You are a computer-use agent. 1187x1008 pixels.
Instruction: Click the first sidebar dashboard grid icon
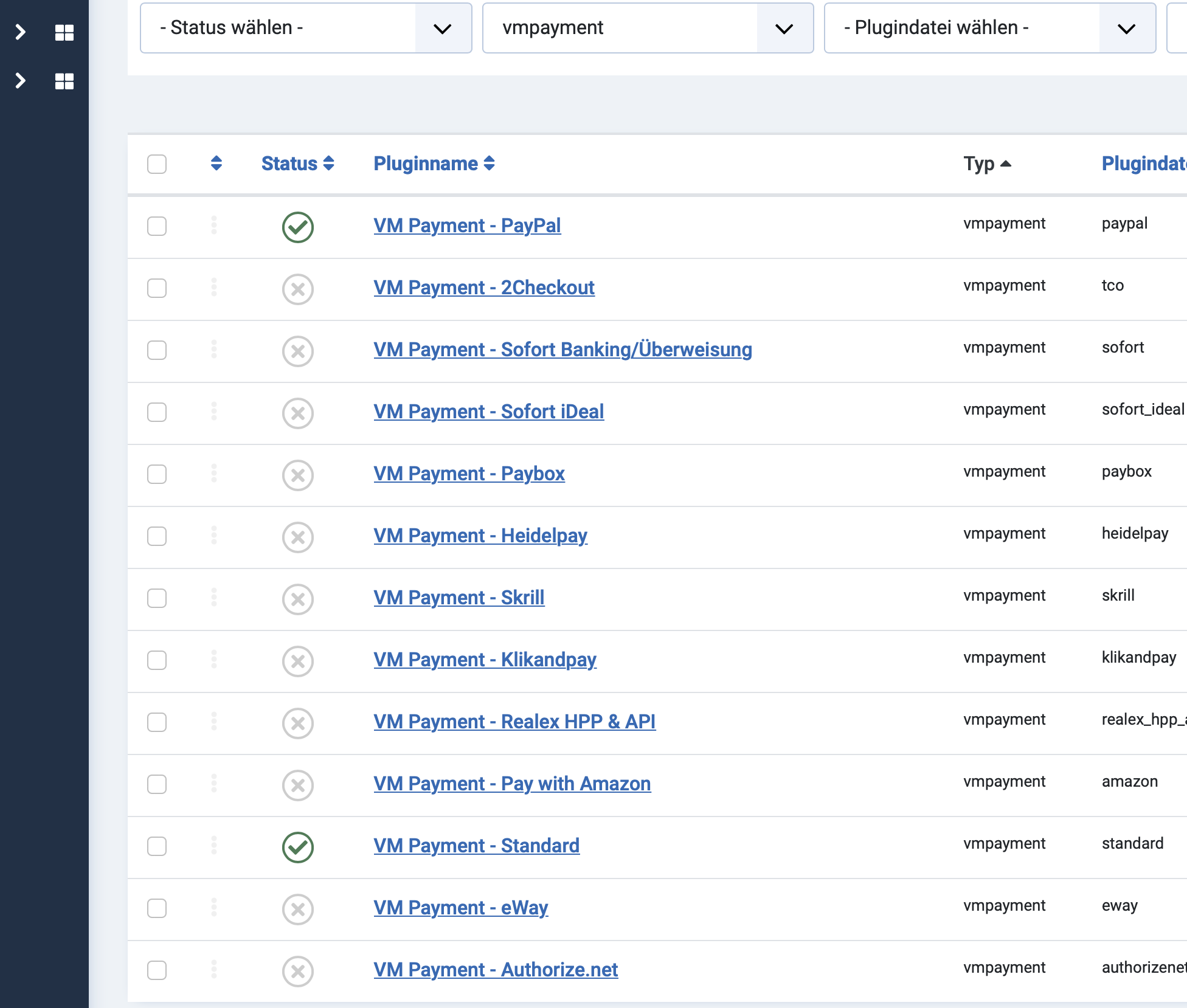tap(64, 32)
